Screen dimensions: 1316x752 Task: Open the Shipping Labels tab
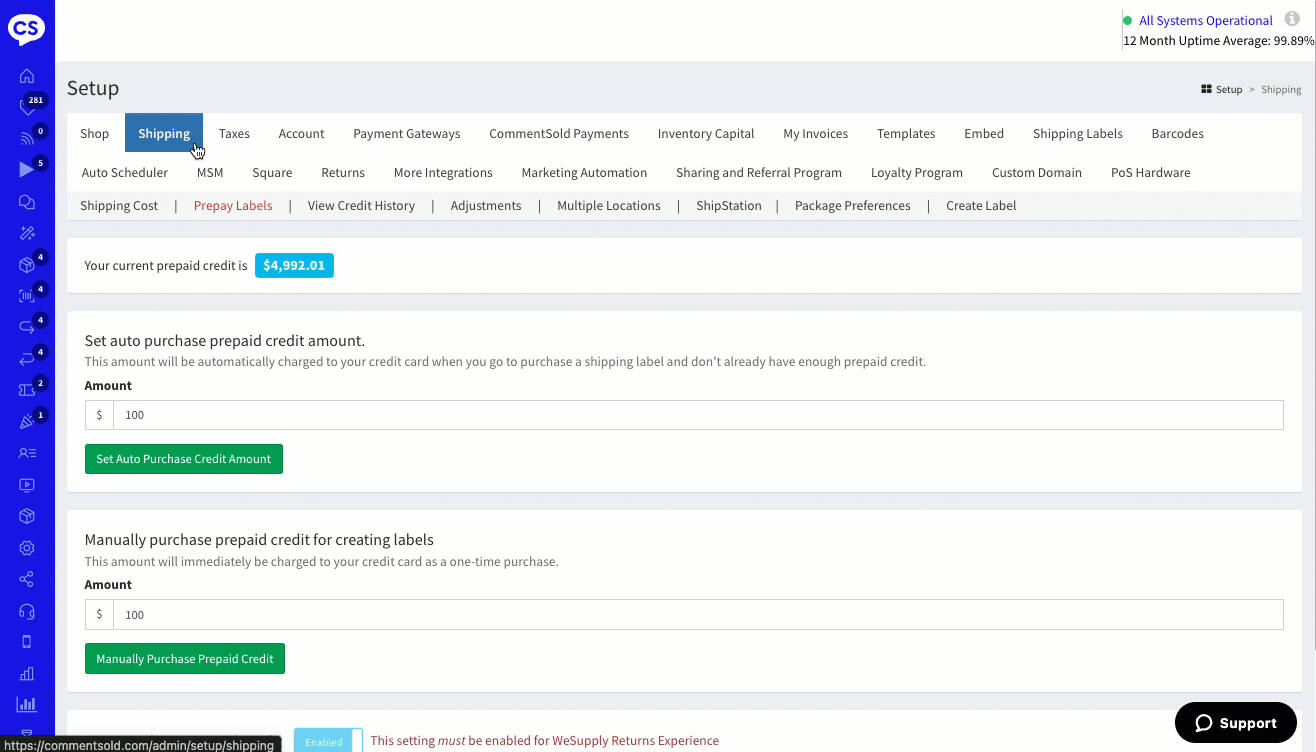click(1077, 134)
